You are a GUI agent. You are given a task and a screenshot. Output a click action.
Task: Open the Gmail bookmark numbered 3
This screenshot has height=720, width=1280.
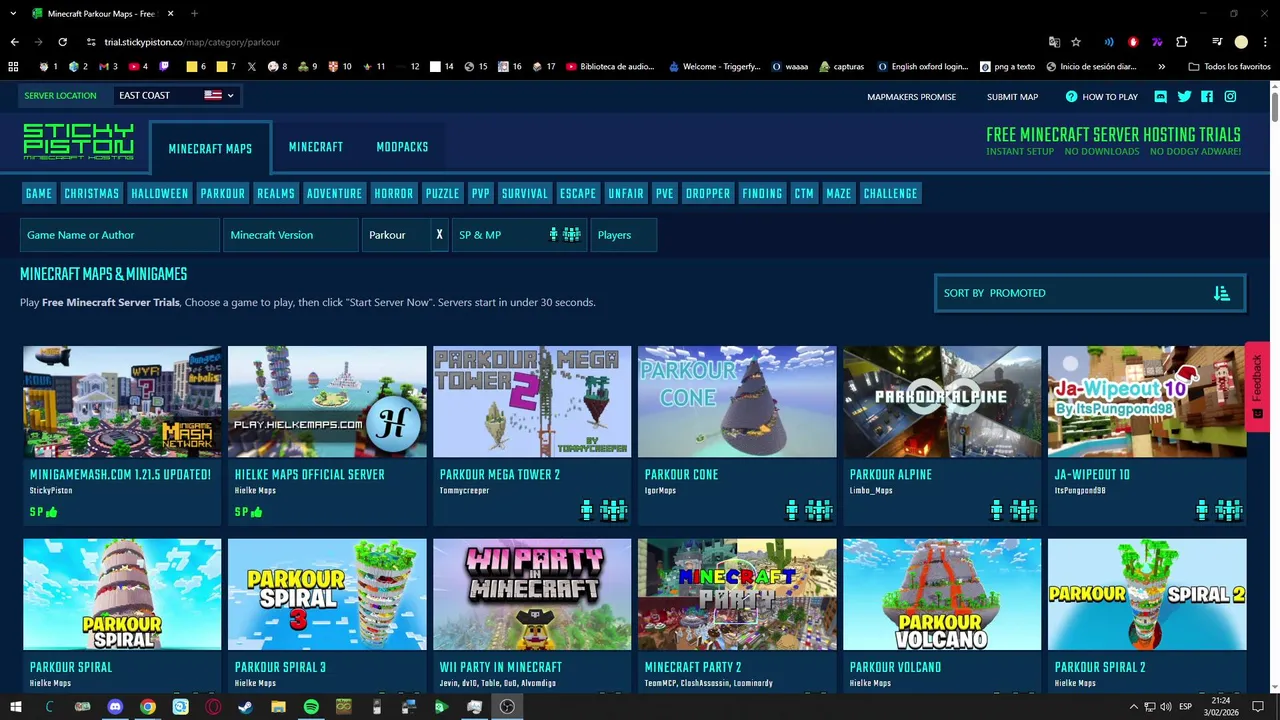tap(108, 67)
